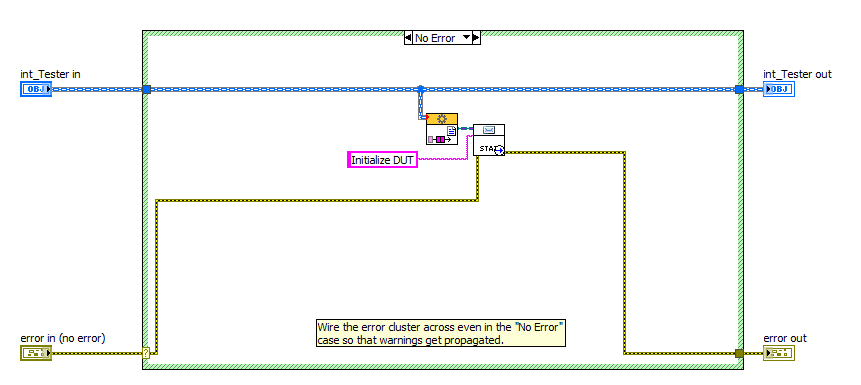
Task: Go to previous case with left arrow
Action: (x=409, y=38)
